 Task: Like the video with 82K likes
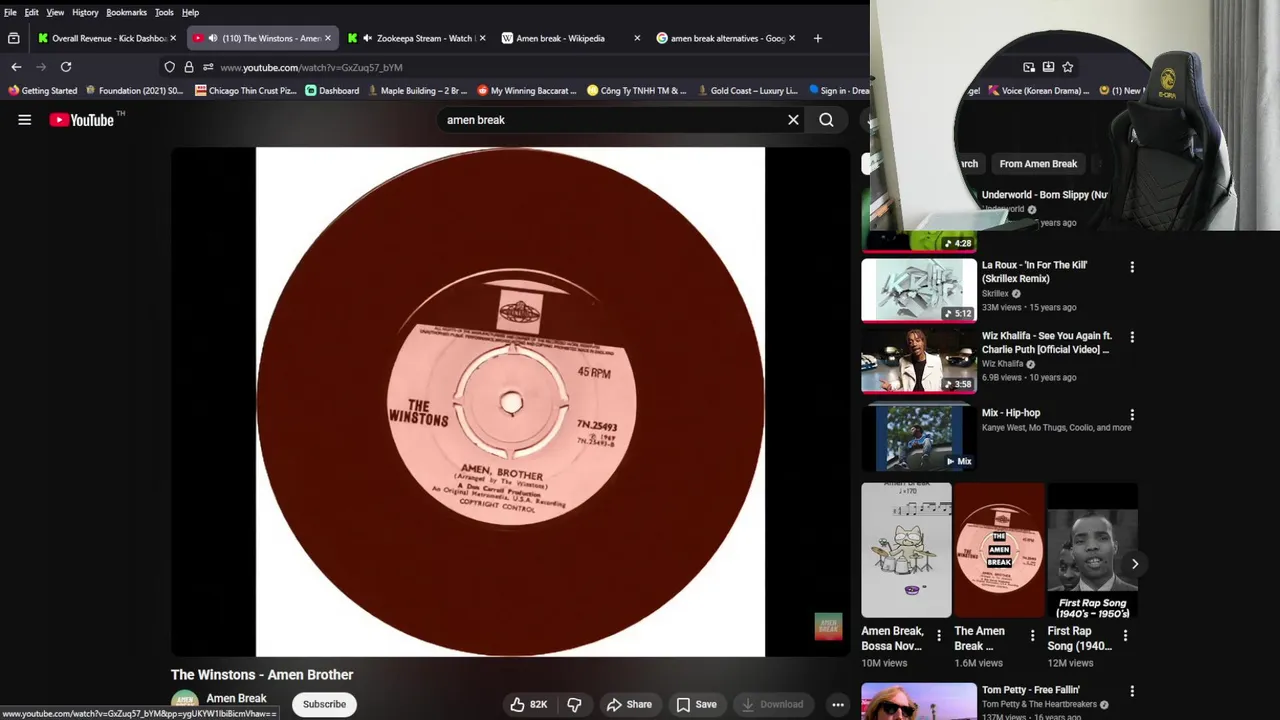(x=529, y=704)
